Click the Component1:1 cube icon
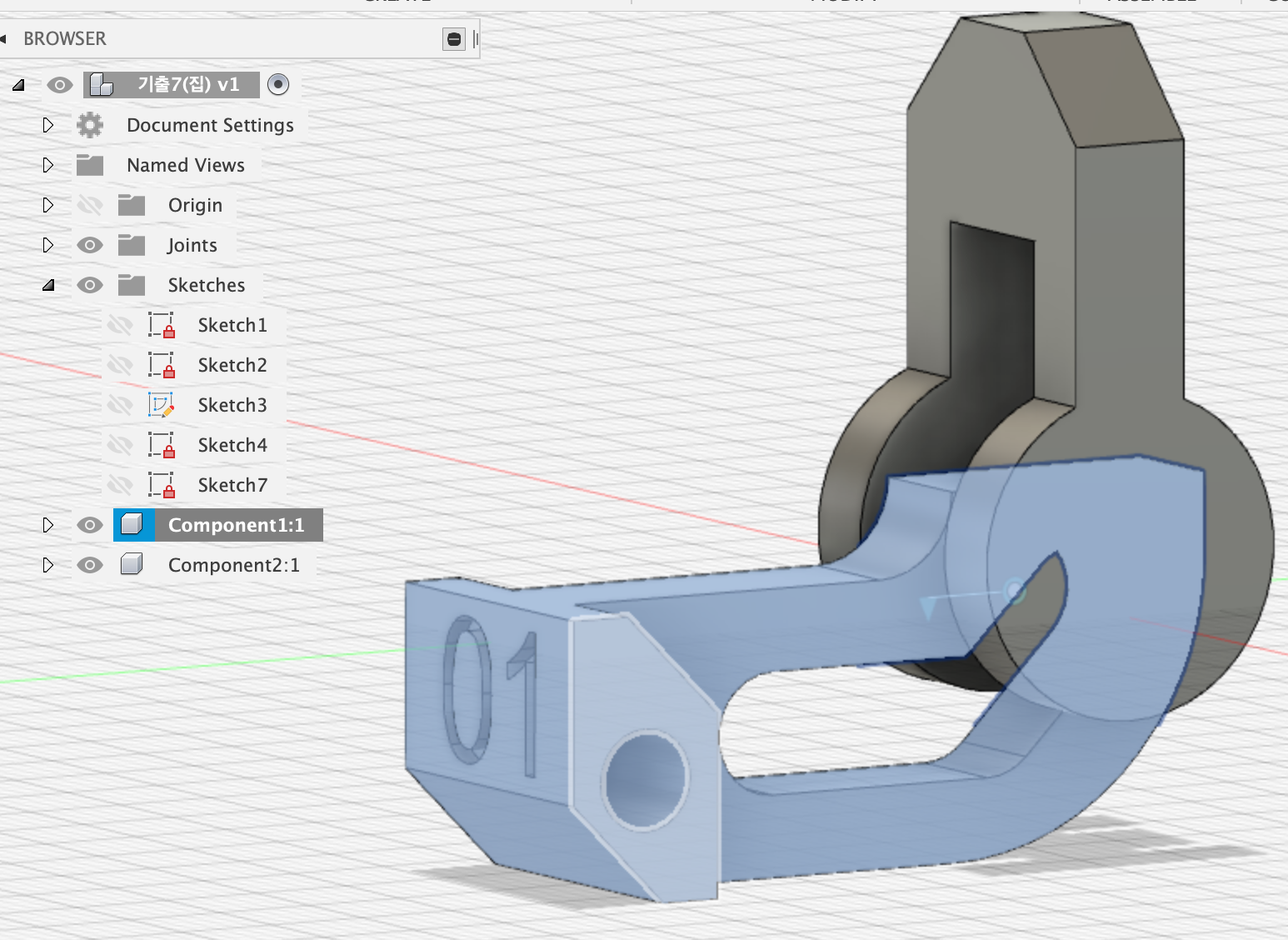The height and width of the screenshot is (940, 1288). (132, 525)
